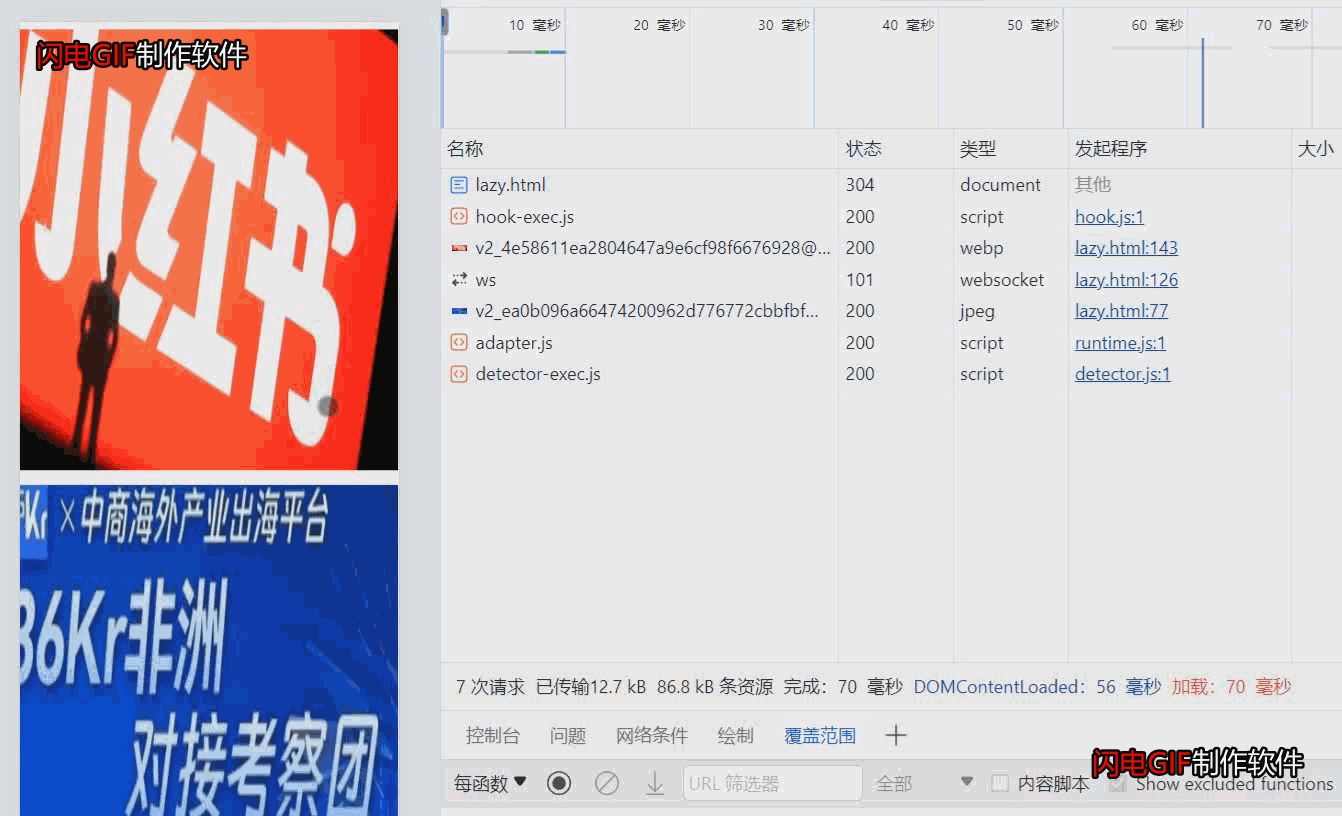
Task: Switch to the 问题 tab
Action: [568, 736]
